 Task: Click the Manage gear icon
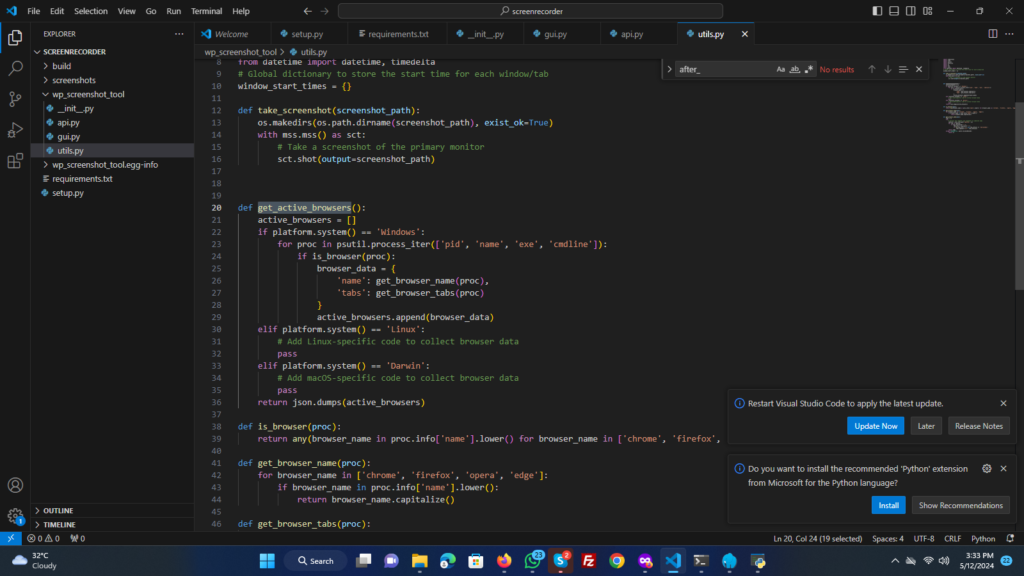tap(15, 516)
